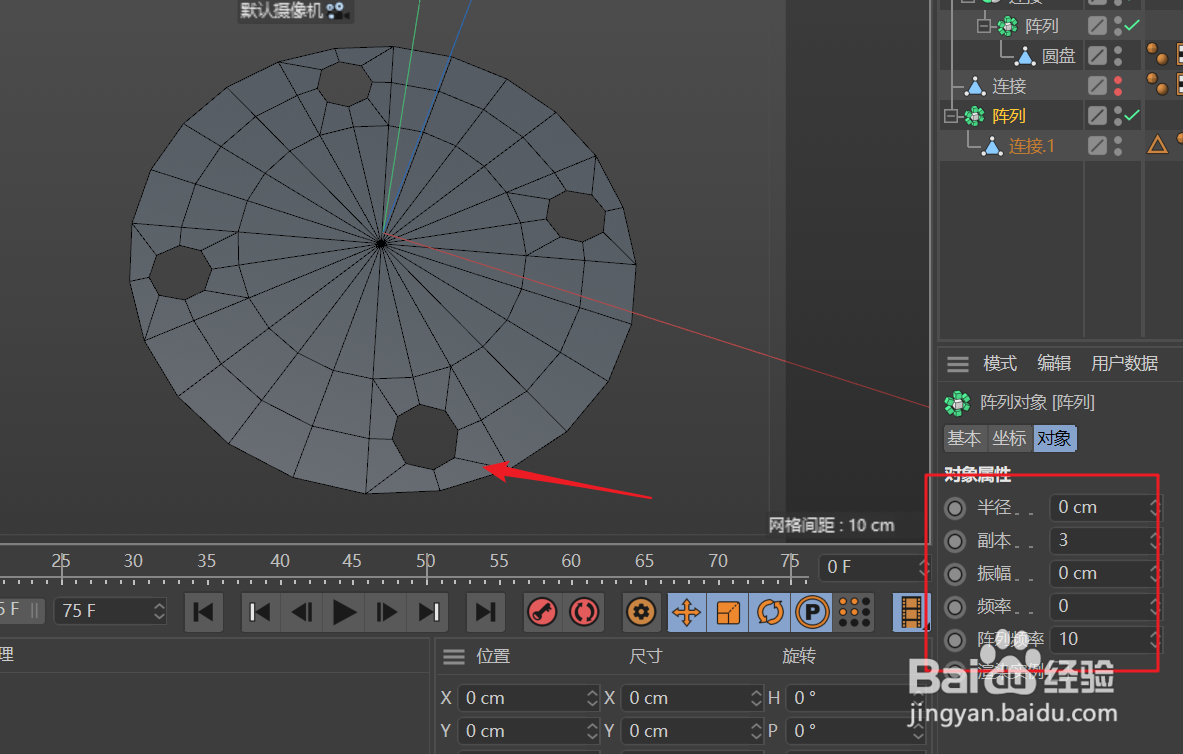Play the animation forward
The width and height of the screenshot is (1183, 754).
click(x=344, y=612)
